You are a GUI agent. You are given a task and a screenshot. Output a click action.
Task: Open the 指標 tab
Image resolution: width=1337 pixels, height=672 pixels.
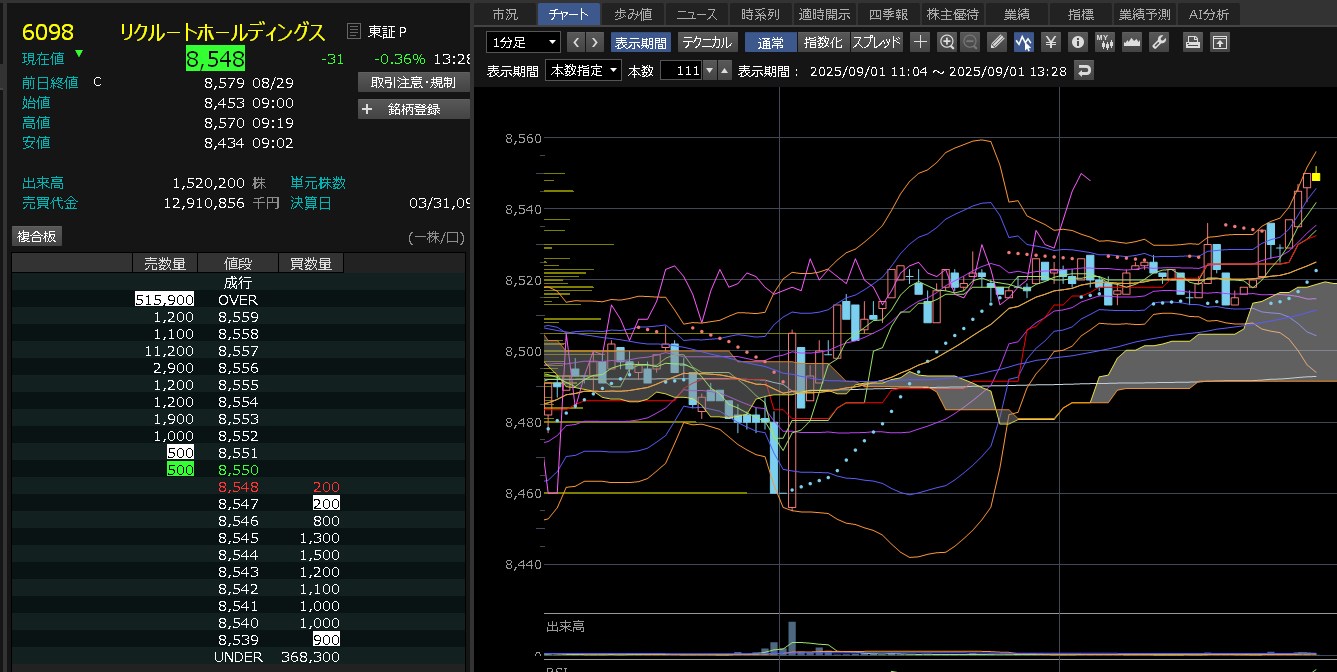pos(1080,14)
